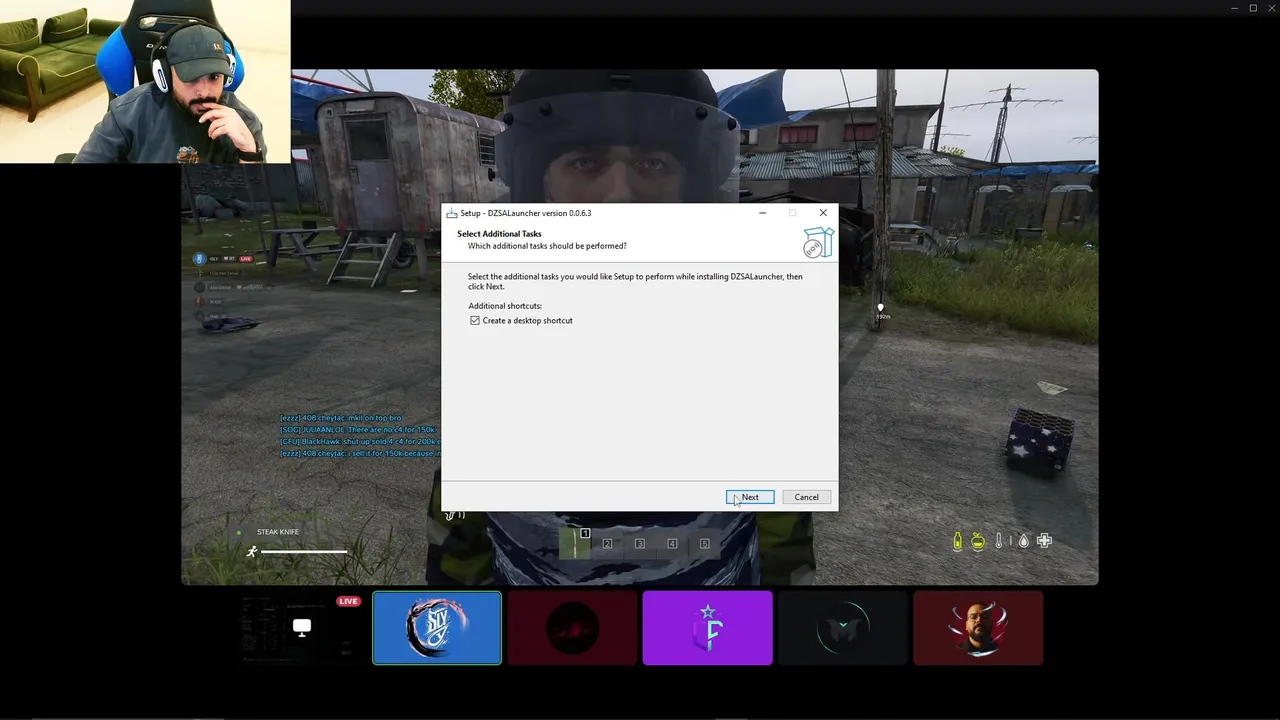This screenshot has width=1280, height=720.
Task: Click the running man stamina icon
Action: tap(252, 551)
